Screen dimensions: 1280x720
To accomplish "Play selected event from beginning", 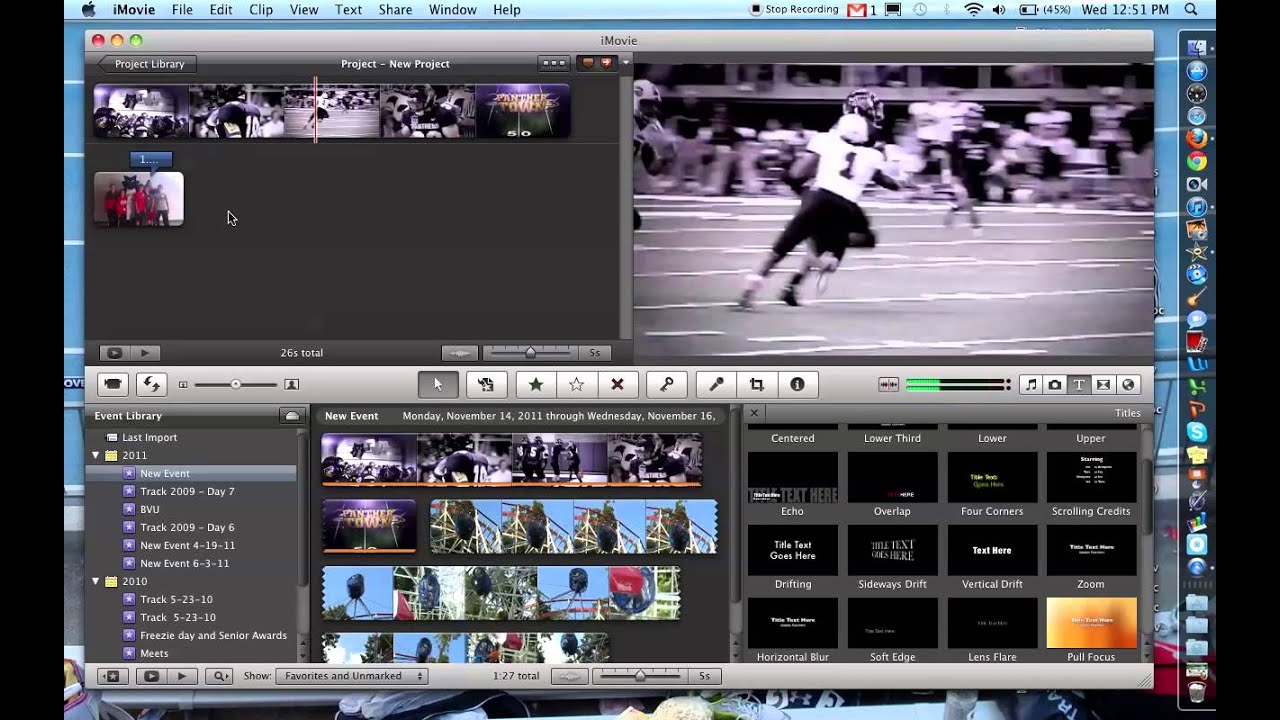I will [181, 676].
